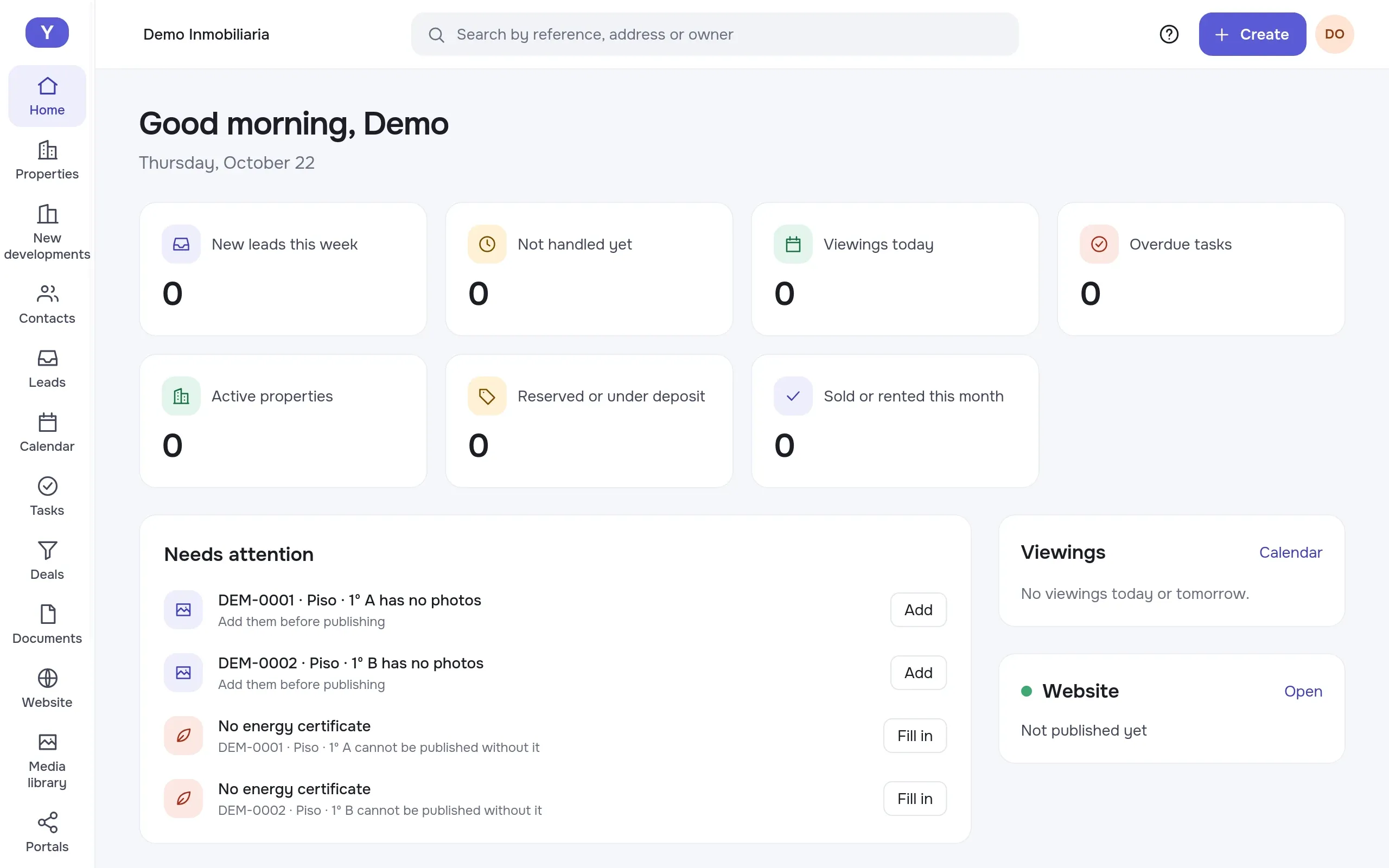Open Media library in the sidebar
The image size is (1389, 868).
point(47,761)
